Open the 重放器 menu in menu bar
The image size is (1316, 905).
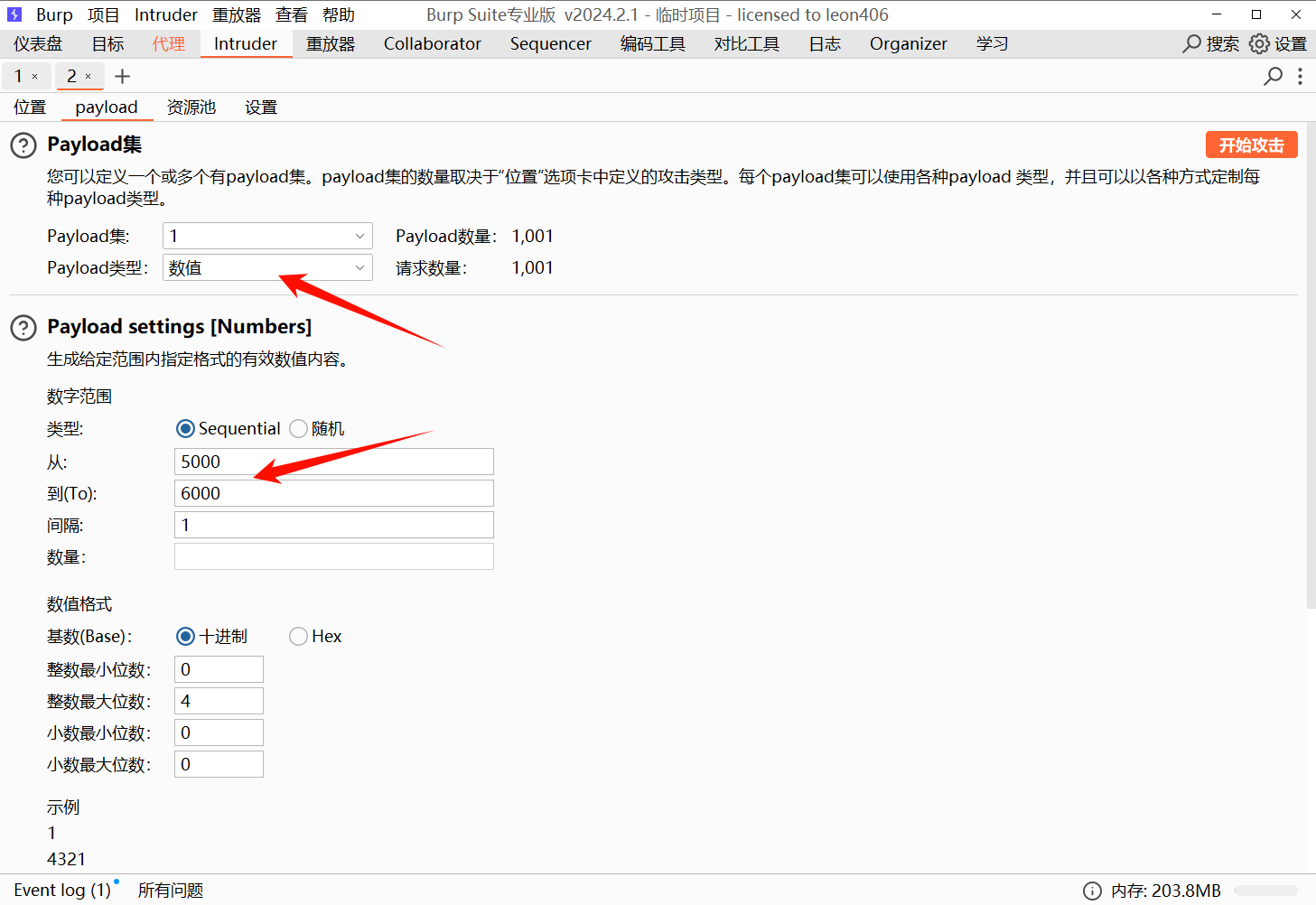coord(237,14)
